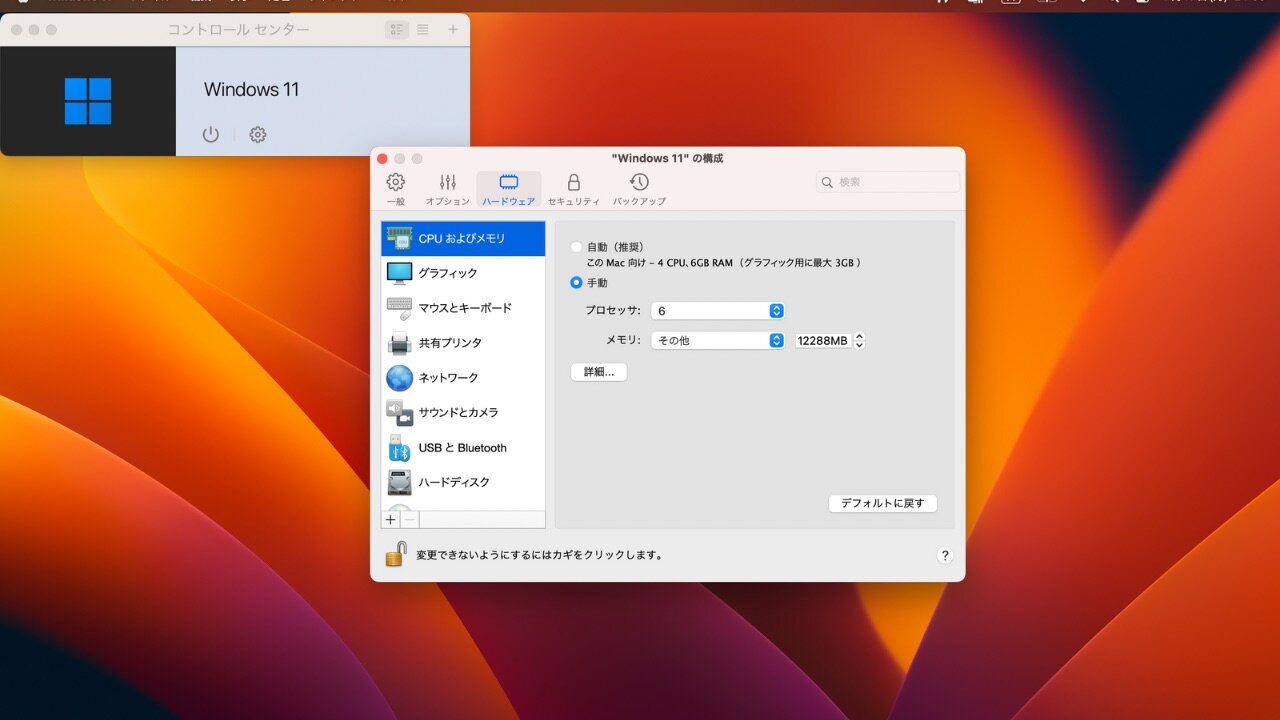The width and height of the screenshot is (1280, 720).
Task: Open Windows 11 settings via gear icon
Action: [x=258, y=134]
